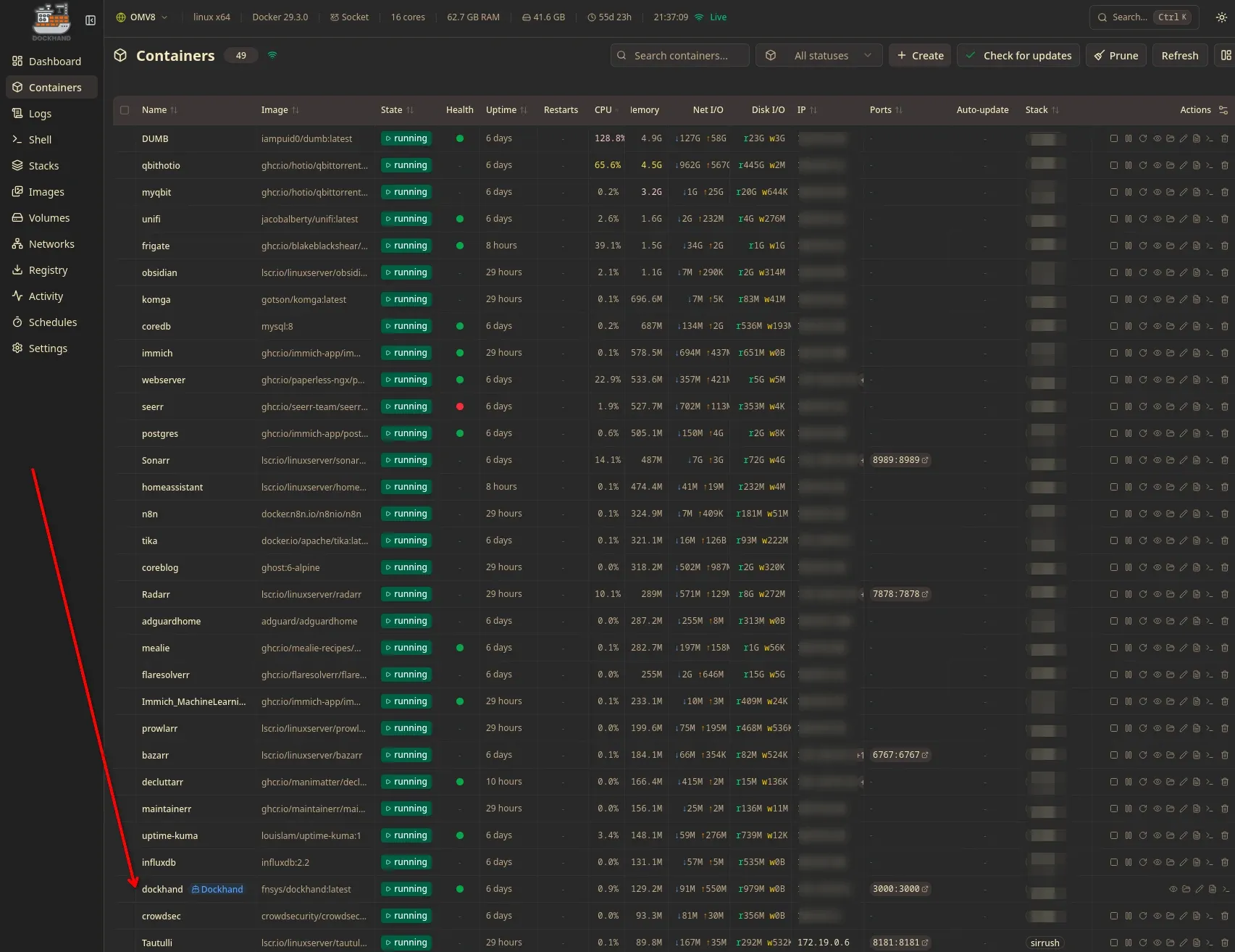The image size is (1235, 952).
Task: Inspect the coreblog container with the eye icon
Action: [x=1157, y=567]
